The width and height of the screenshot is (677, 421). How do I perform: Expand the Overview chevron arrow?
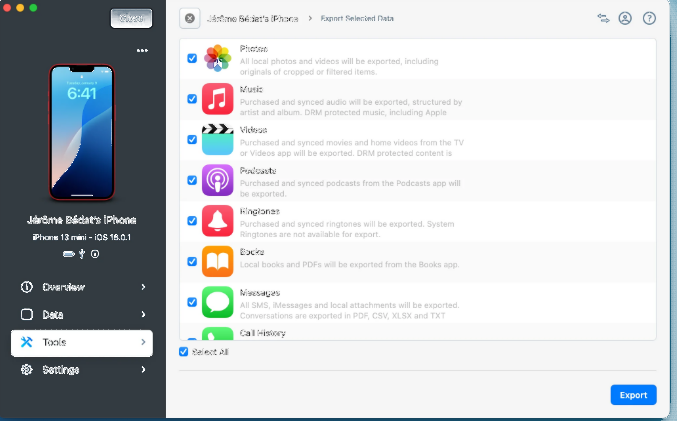click(143, 287)
